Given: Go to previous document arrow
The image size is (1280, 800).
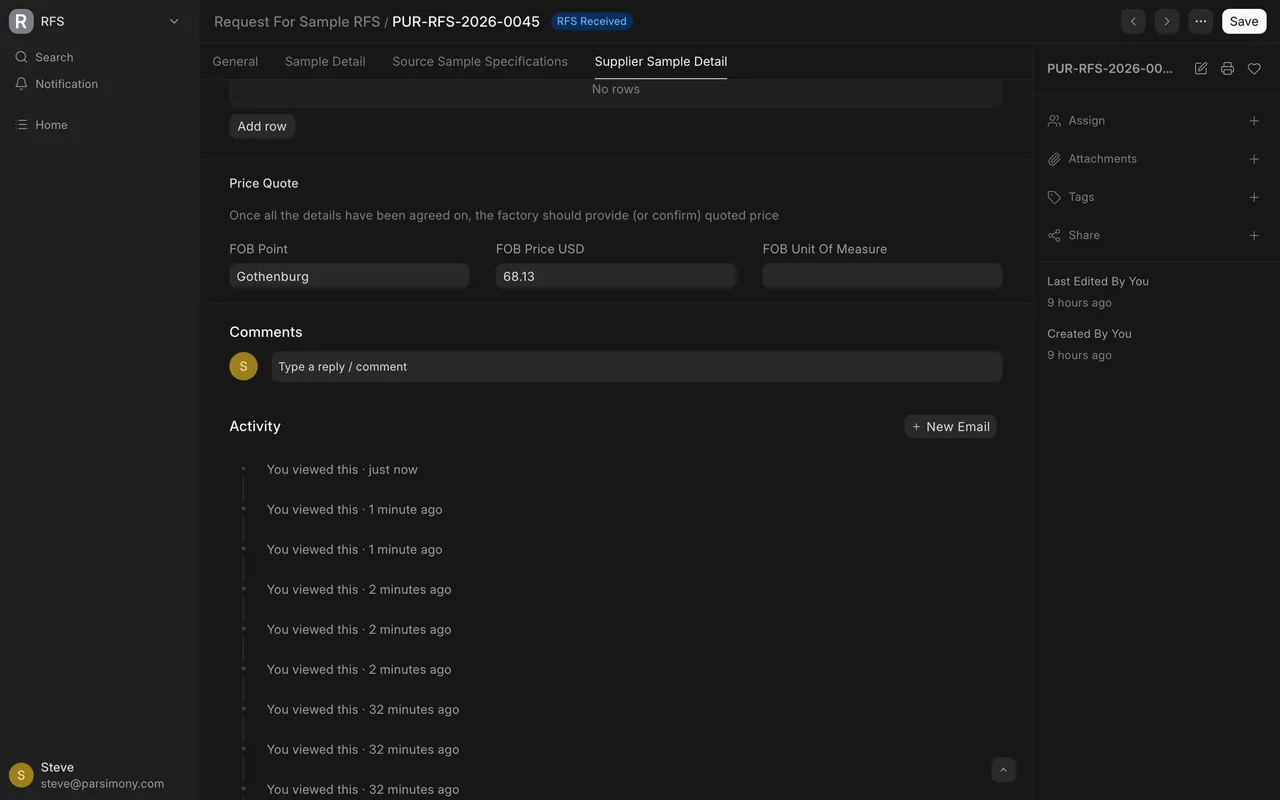Looking at the screenshot, I should 1133,21.
